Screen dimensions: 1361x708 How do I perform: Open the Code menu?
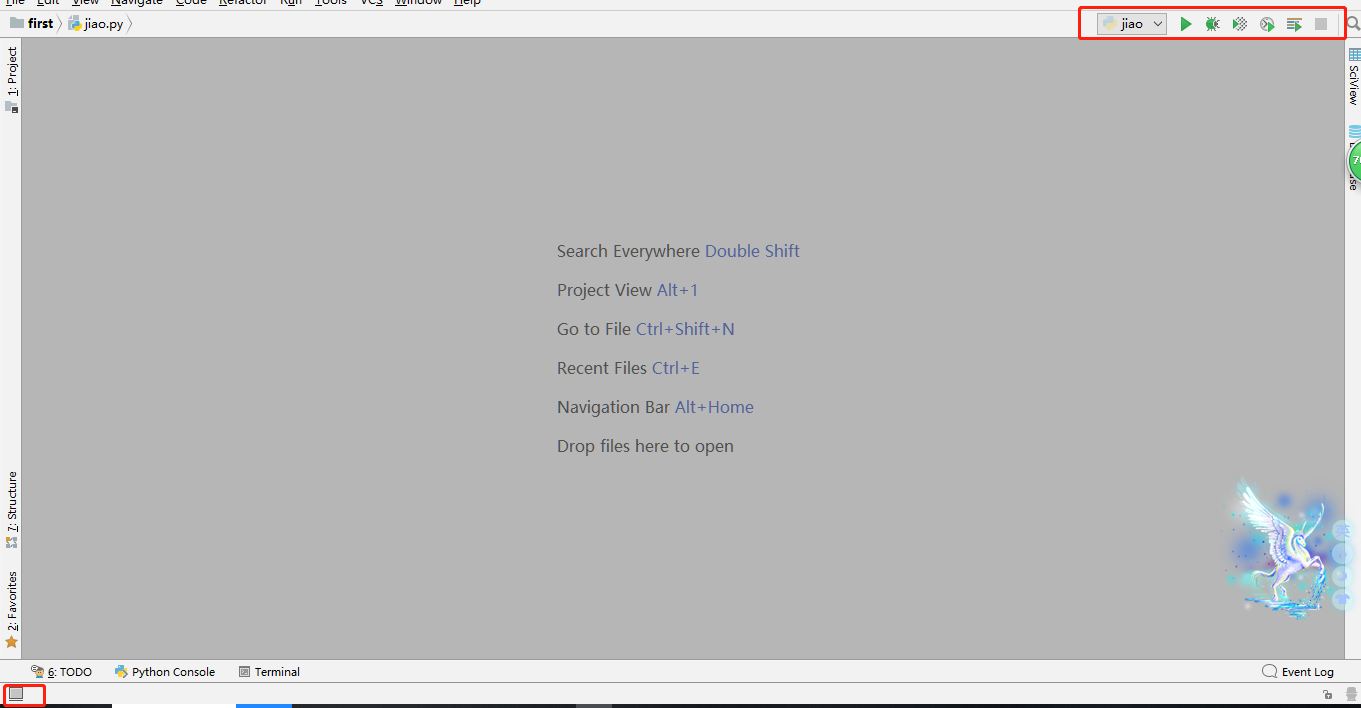tap(191, 3)
